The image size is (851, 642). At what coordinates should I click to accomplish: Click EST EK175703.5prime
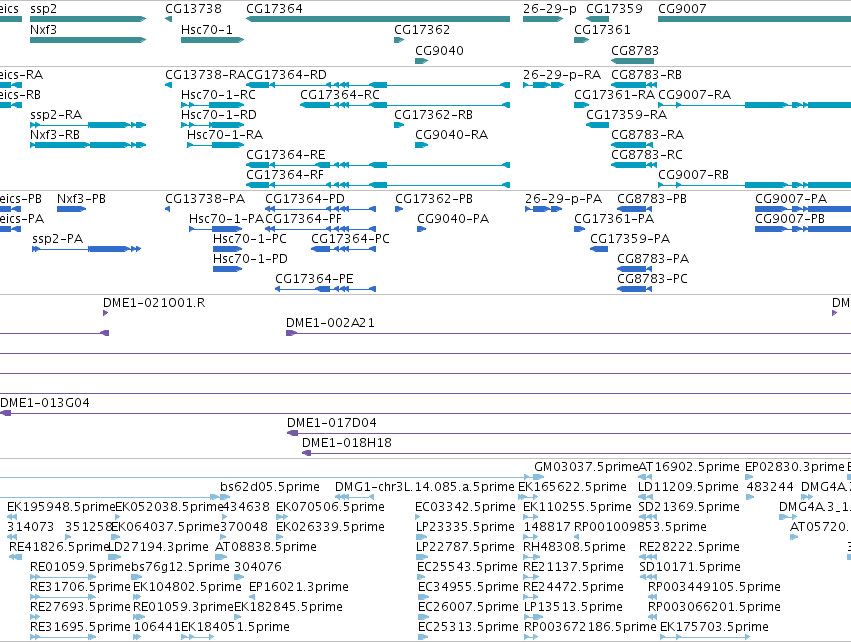tap(706, 637)
